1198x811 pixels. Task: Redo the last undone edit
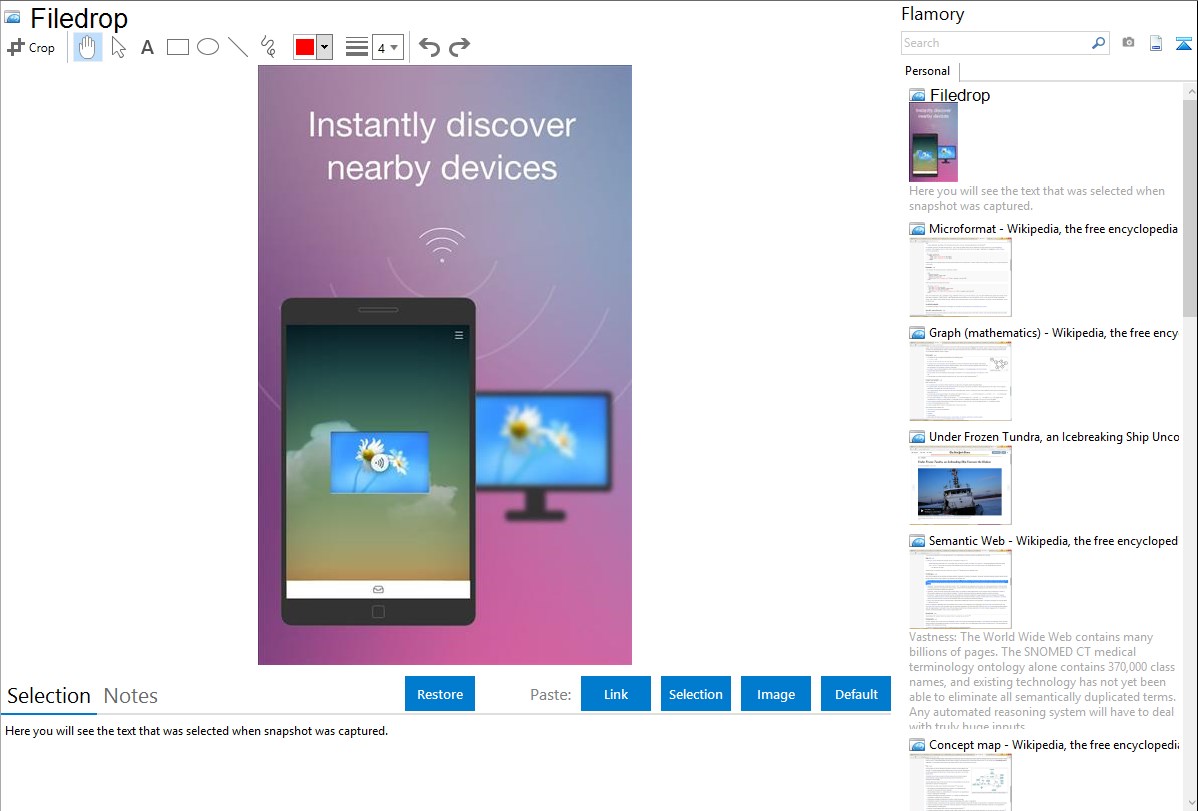click(459, 47)
